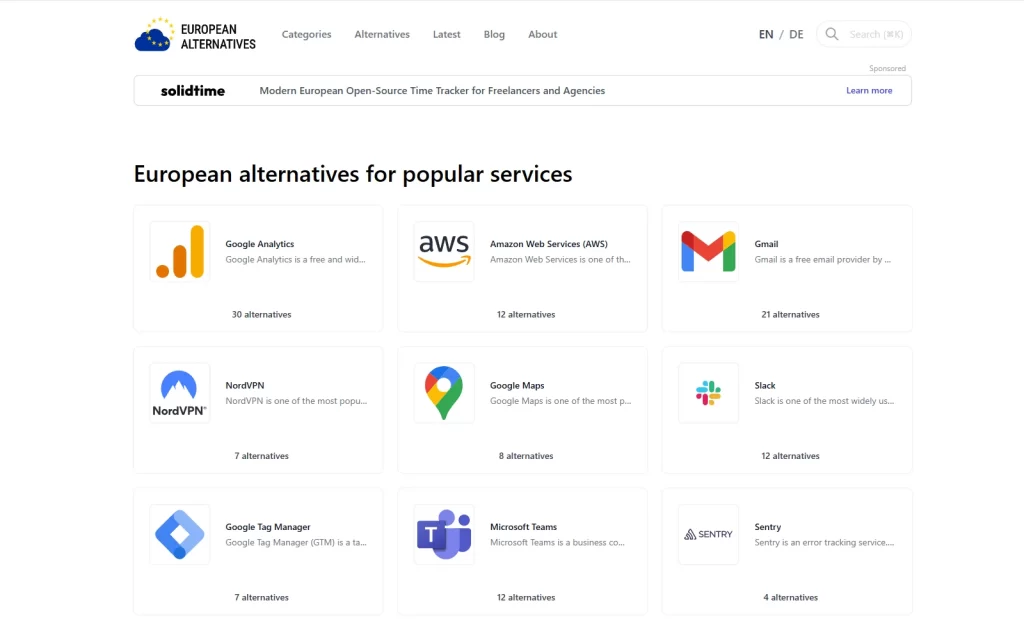The width and height of the screenshot is (1024, 619).
Task: Click the solidtime Learn more link
Action: 869,90
